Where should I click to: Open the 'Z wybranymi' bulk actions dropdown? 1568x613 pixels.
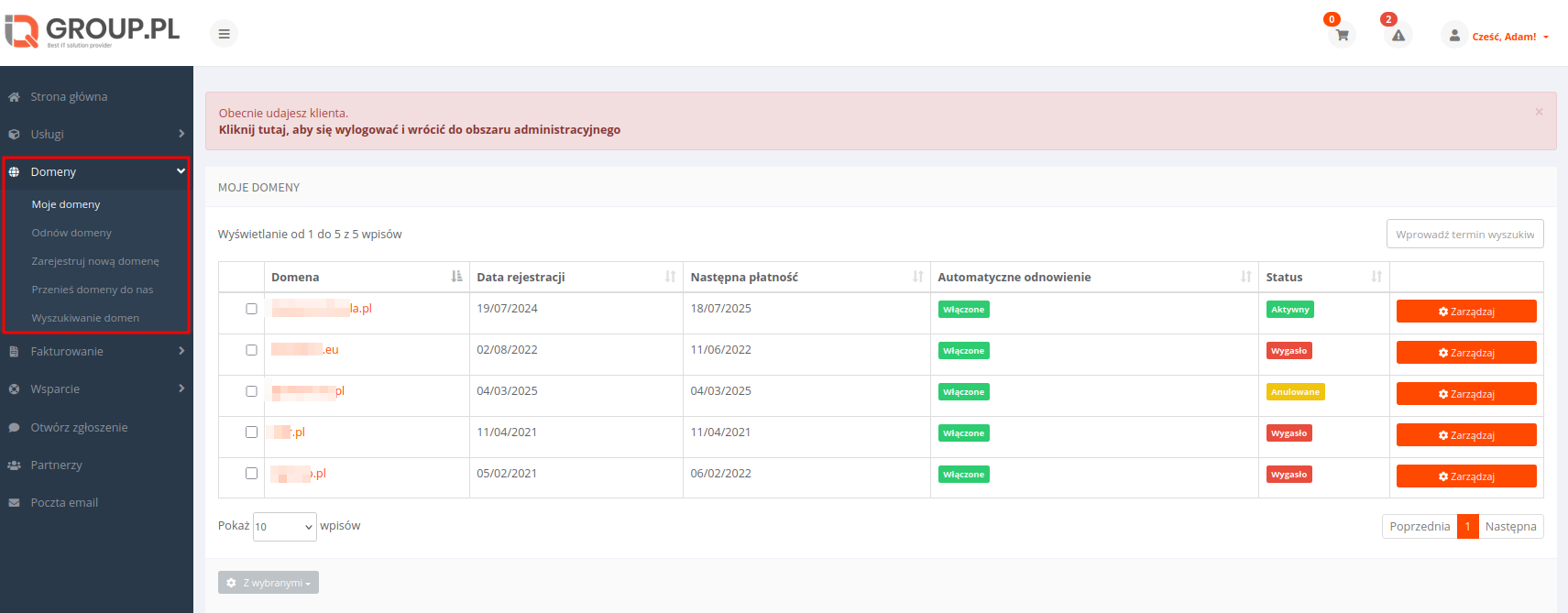click(x=269, y=583)
